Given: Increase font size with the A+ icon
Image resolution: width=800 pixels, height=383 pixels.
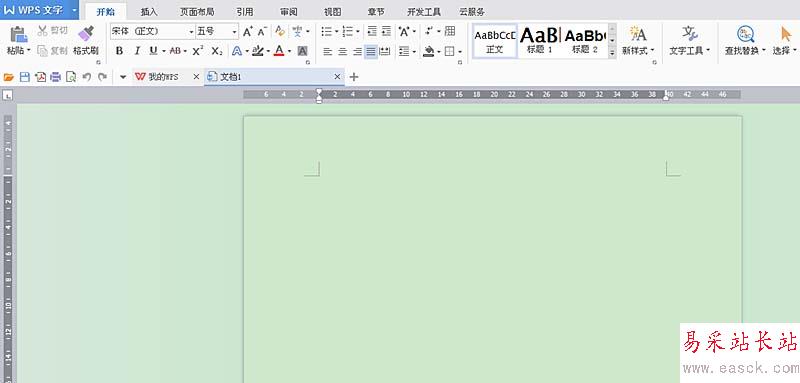Looking at the screenshot, I should (x=247, y=32).
